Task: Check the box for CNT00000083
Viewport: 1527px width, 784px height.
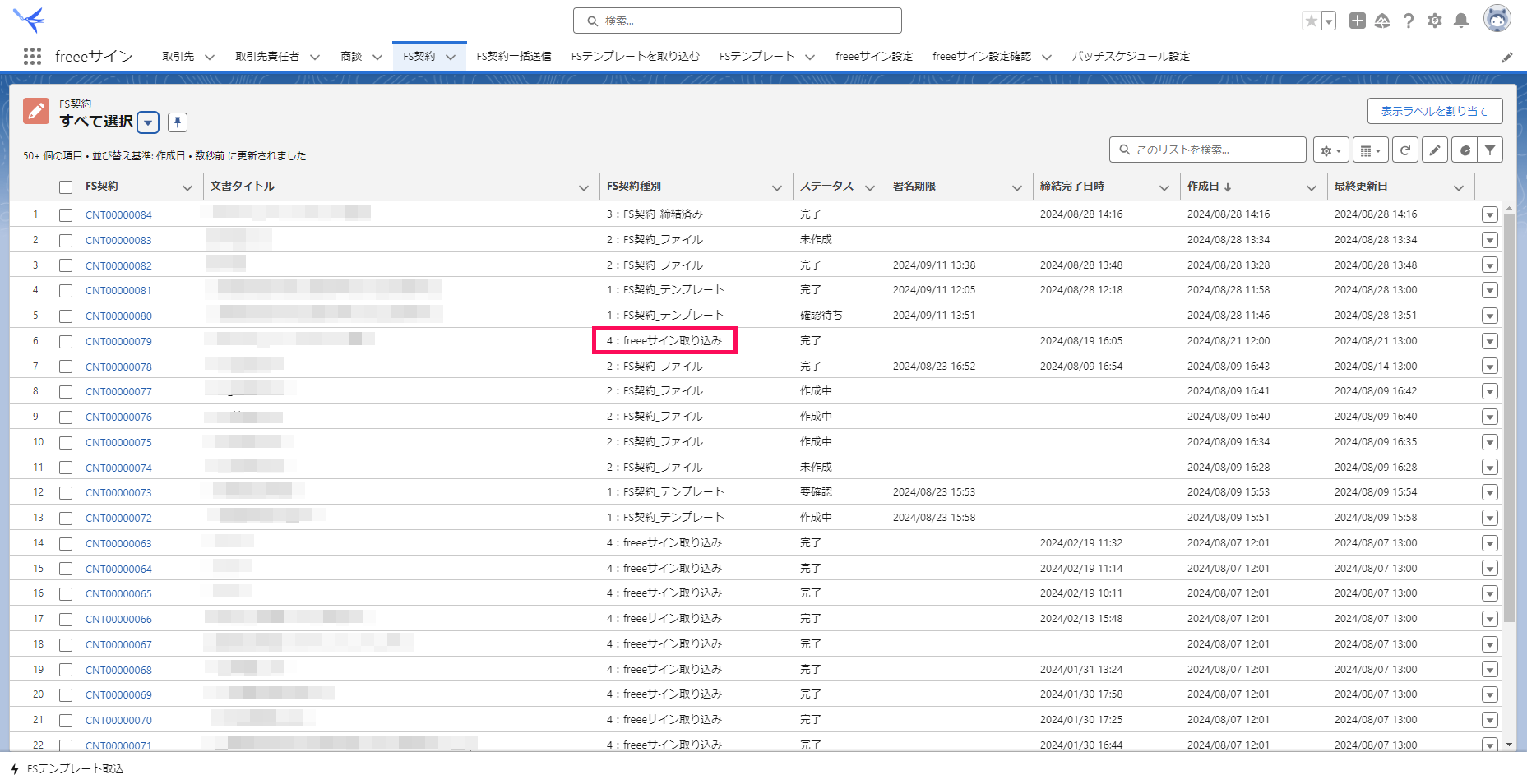Action: tap(66, 241)
